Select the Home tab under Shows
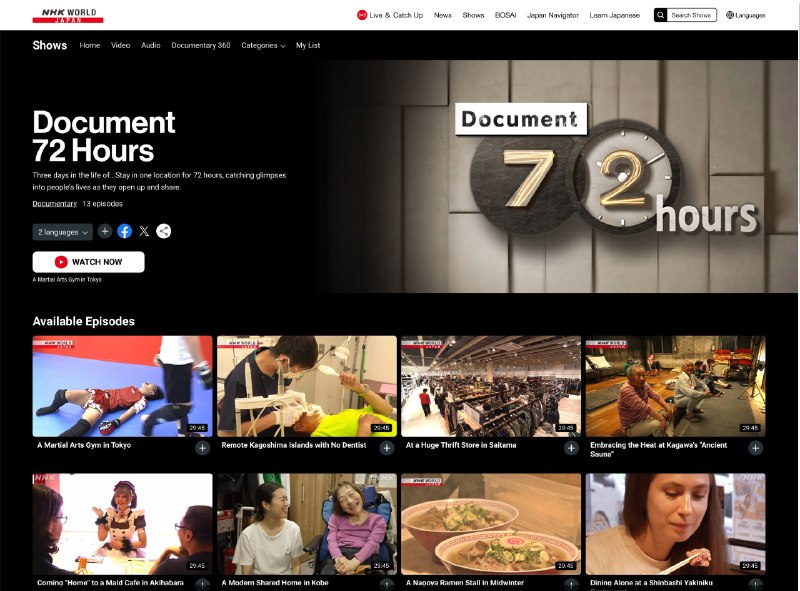This screenshot has height=591, width=800. coord(90,45)
